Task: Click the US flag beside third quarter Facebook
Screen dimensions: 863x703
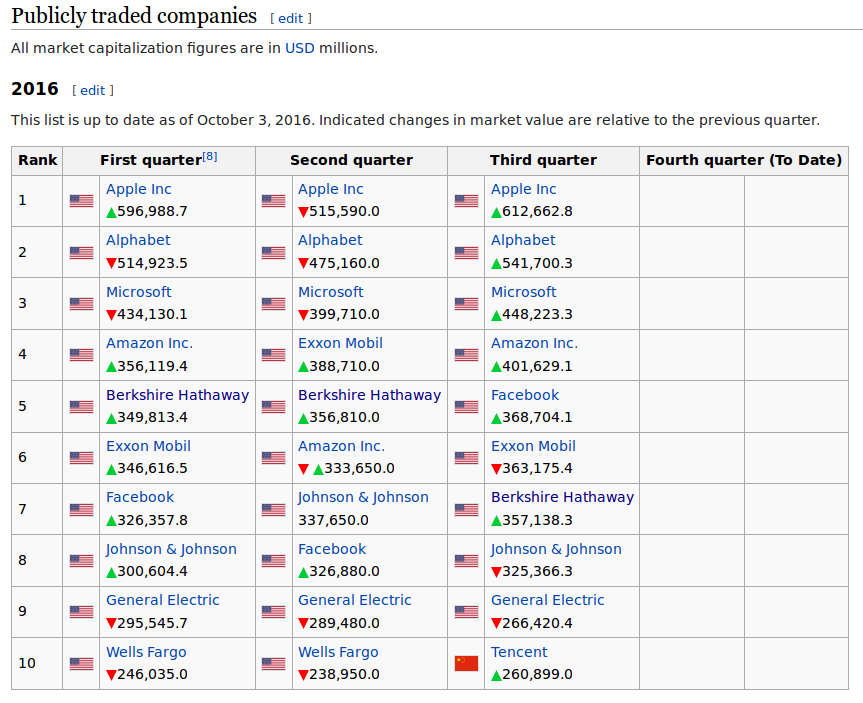Action: (466, 407)
